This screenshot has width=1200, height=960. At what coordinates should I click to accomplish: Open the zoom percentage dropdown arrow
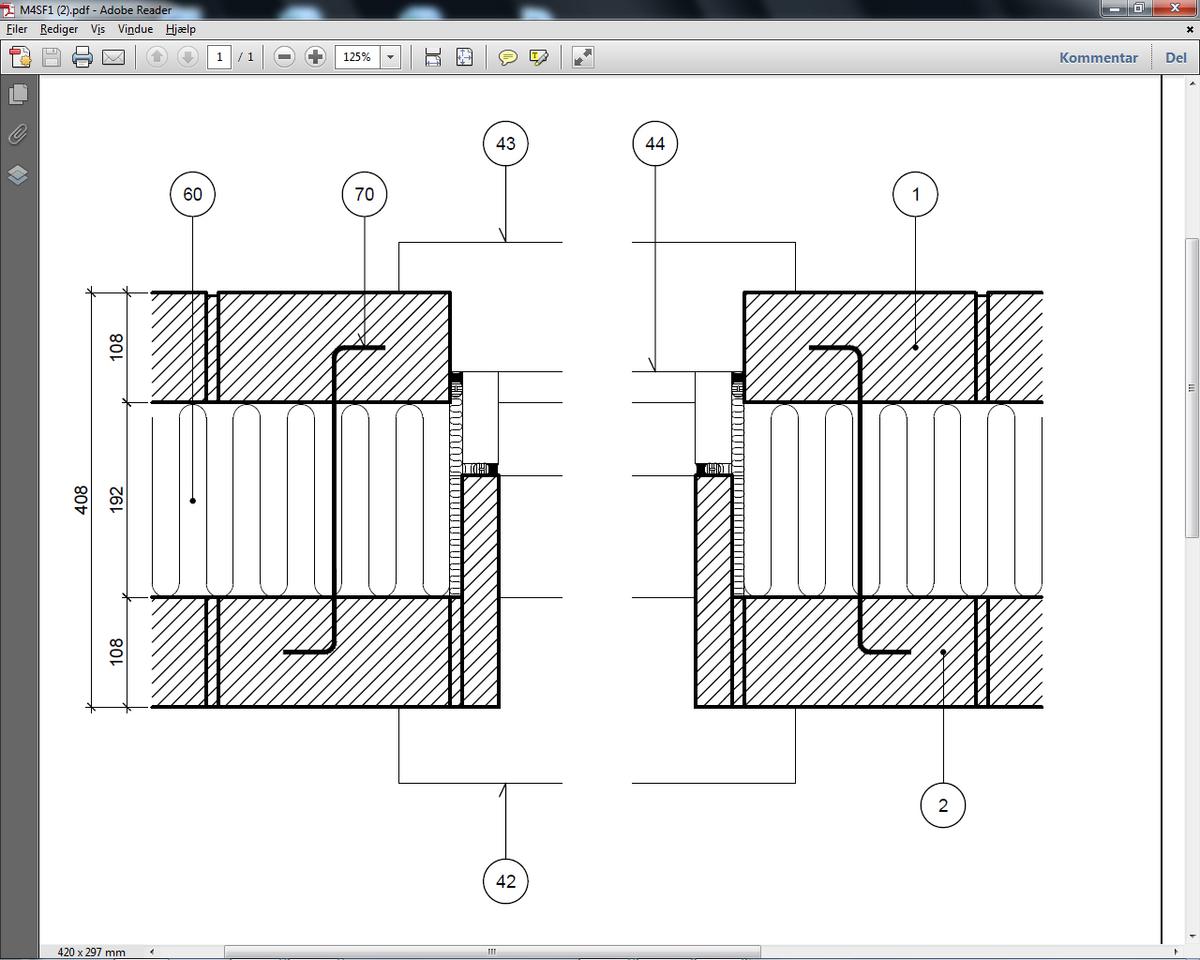[x=391, y=57]
